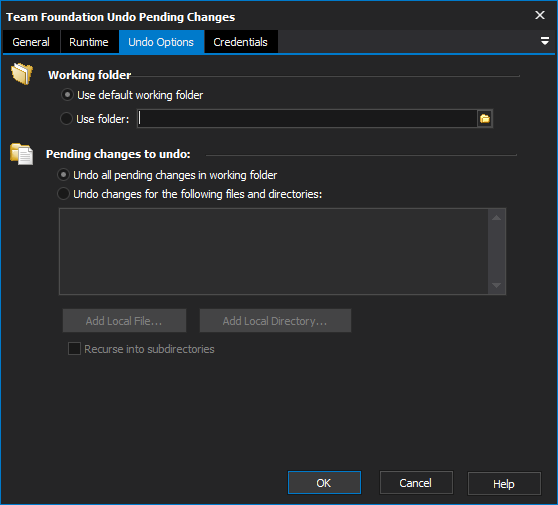The height and width of the screenshot is (505, 558).
Task: Switch to the Runtime tab
Action: coord(89,42)
